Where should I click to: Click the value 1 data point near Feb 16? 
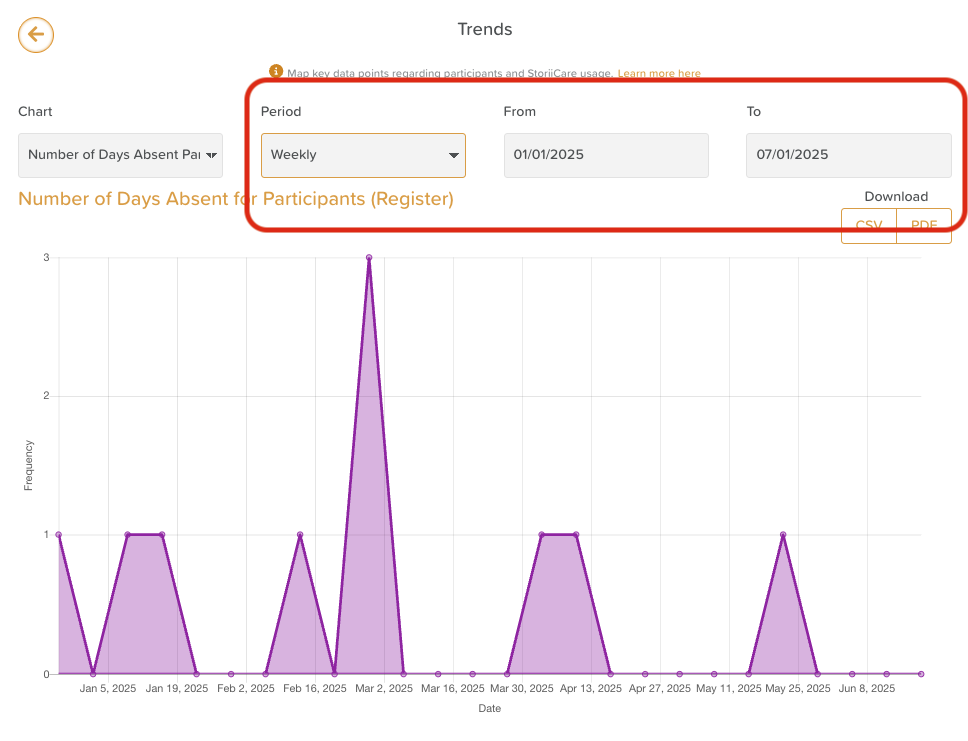(x=300, y=535)
